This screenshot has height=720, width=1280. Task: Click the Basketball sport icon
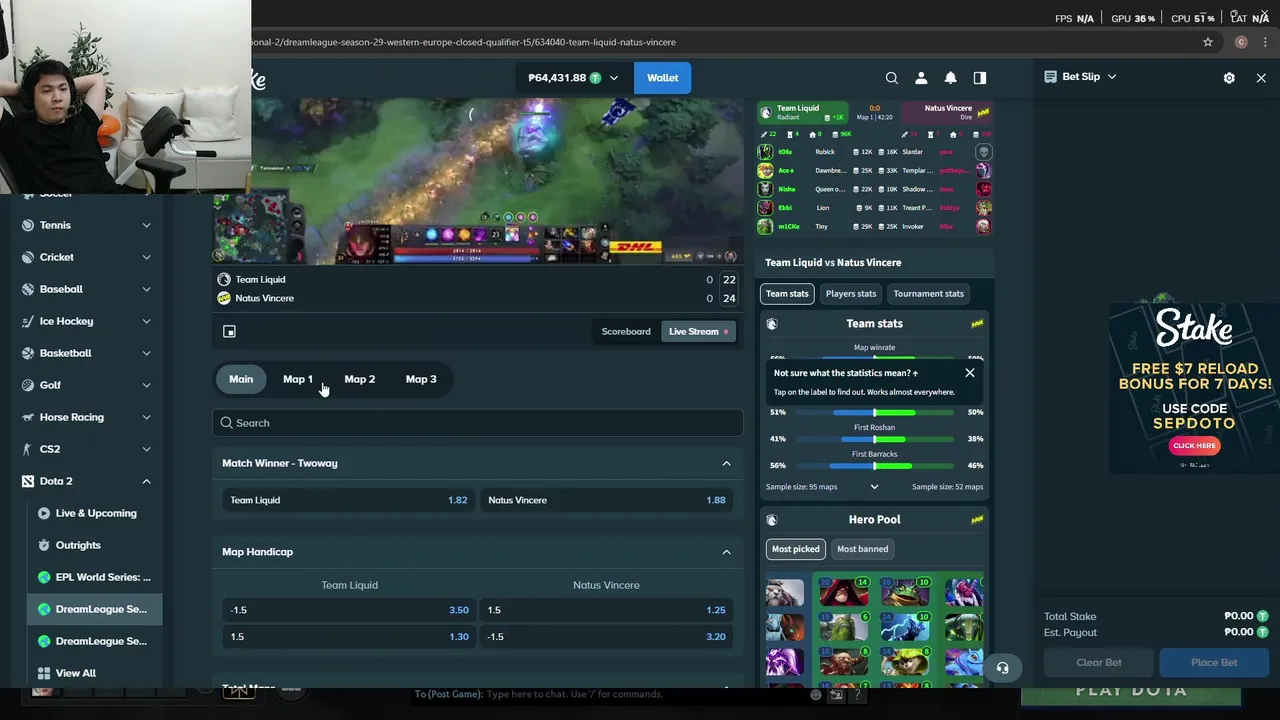point(28,353)
